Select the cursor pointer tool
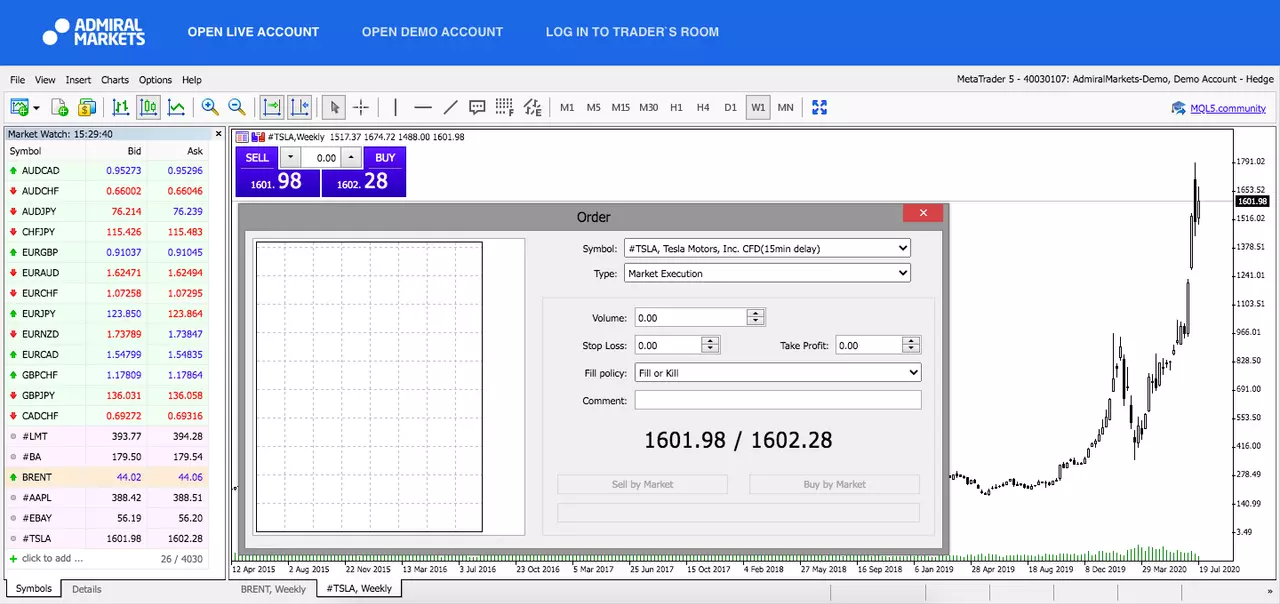 point(335,107)
